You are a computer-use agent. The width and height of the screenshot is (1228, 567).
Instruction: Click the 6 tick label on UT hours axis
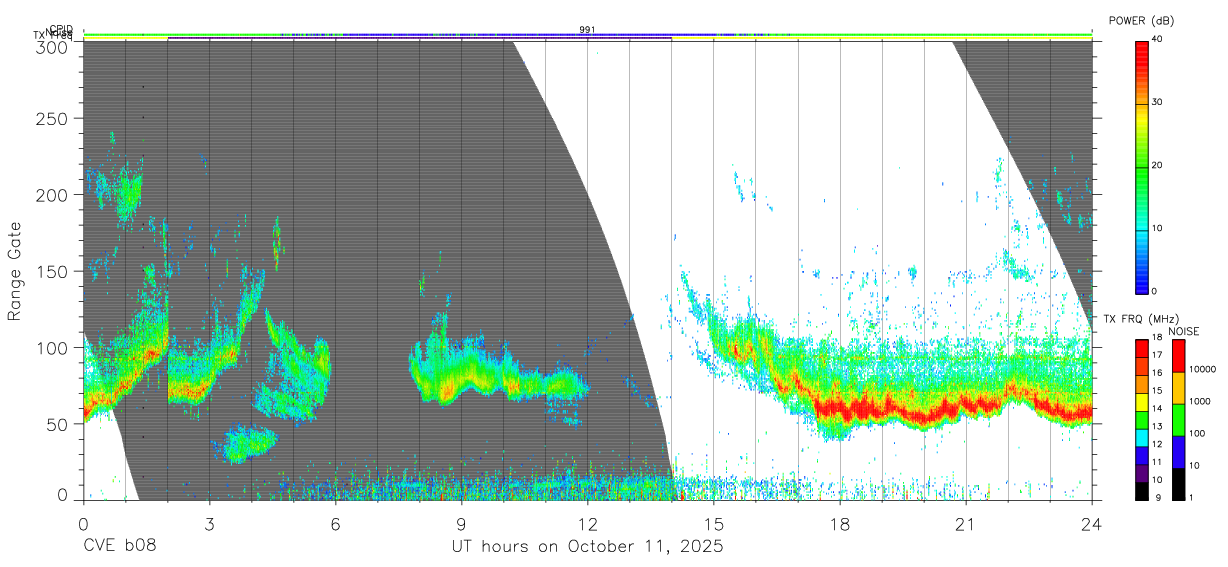pos(335,523)
